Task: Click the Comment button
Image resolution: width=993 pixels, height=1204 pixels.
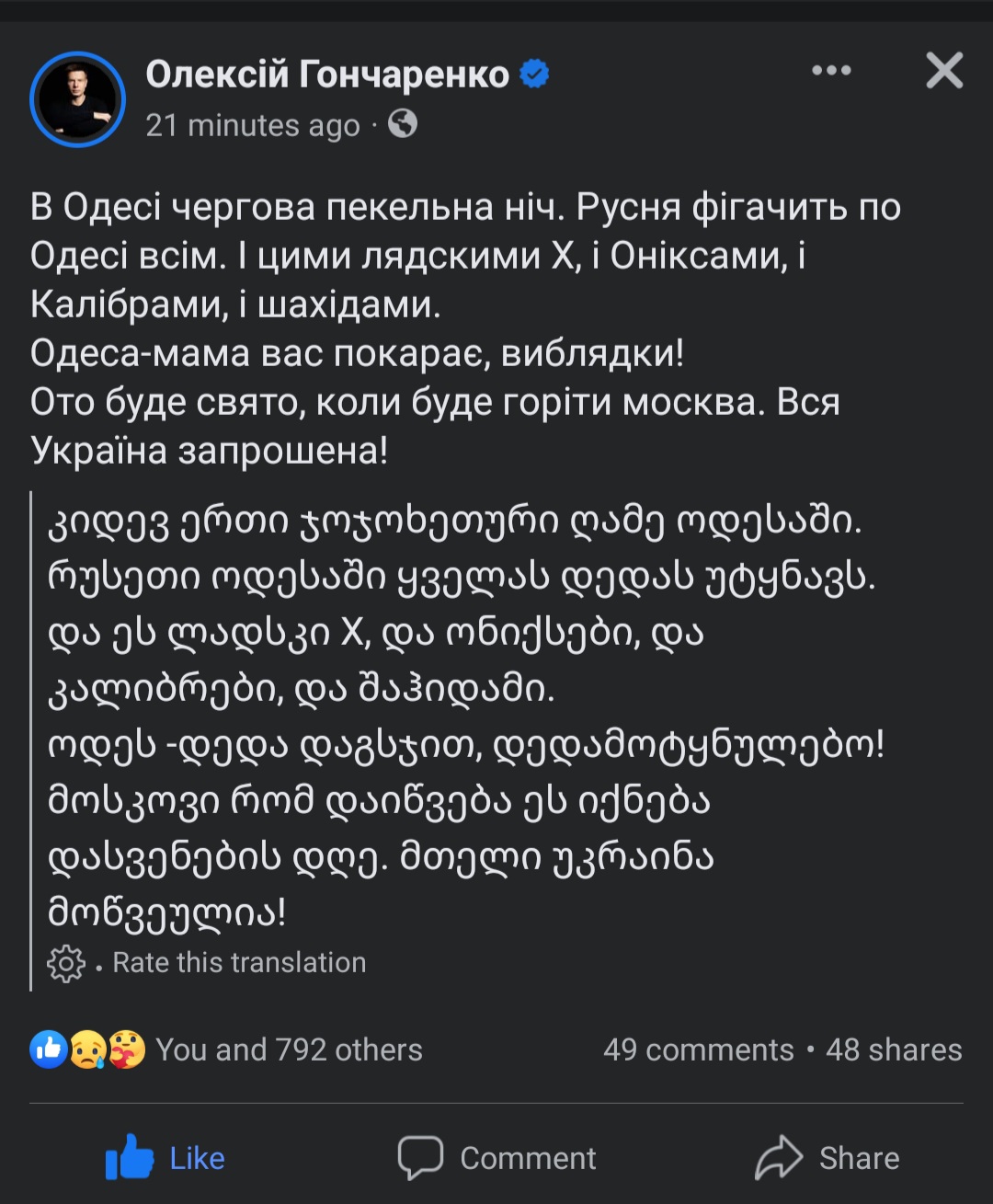Action: (496, 1158)
